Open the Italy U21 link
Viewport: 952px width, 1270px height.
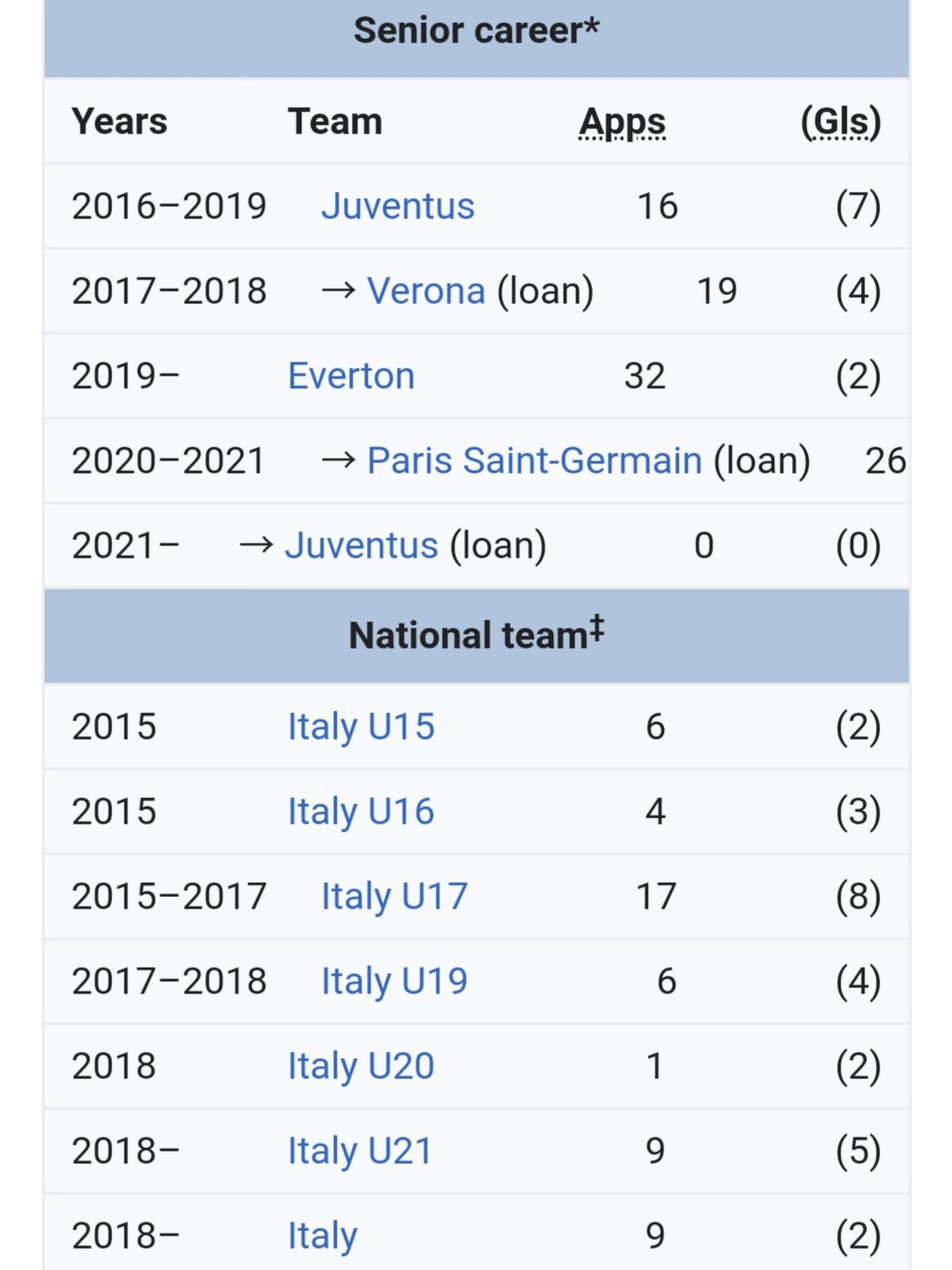[x=360, y=1151]
